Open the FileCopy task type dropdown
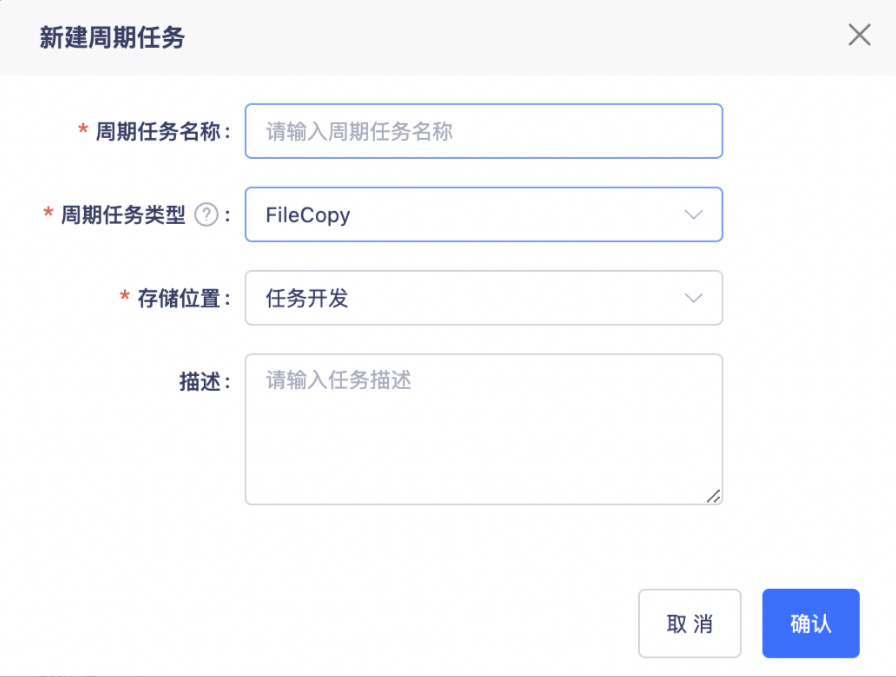The width and height of the screenshot is (896, 677). click(483, 215)
